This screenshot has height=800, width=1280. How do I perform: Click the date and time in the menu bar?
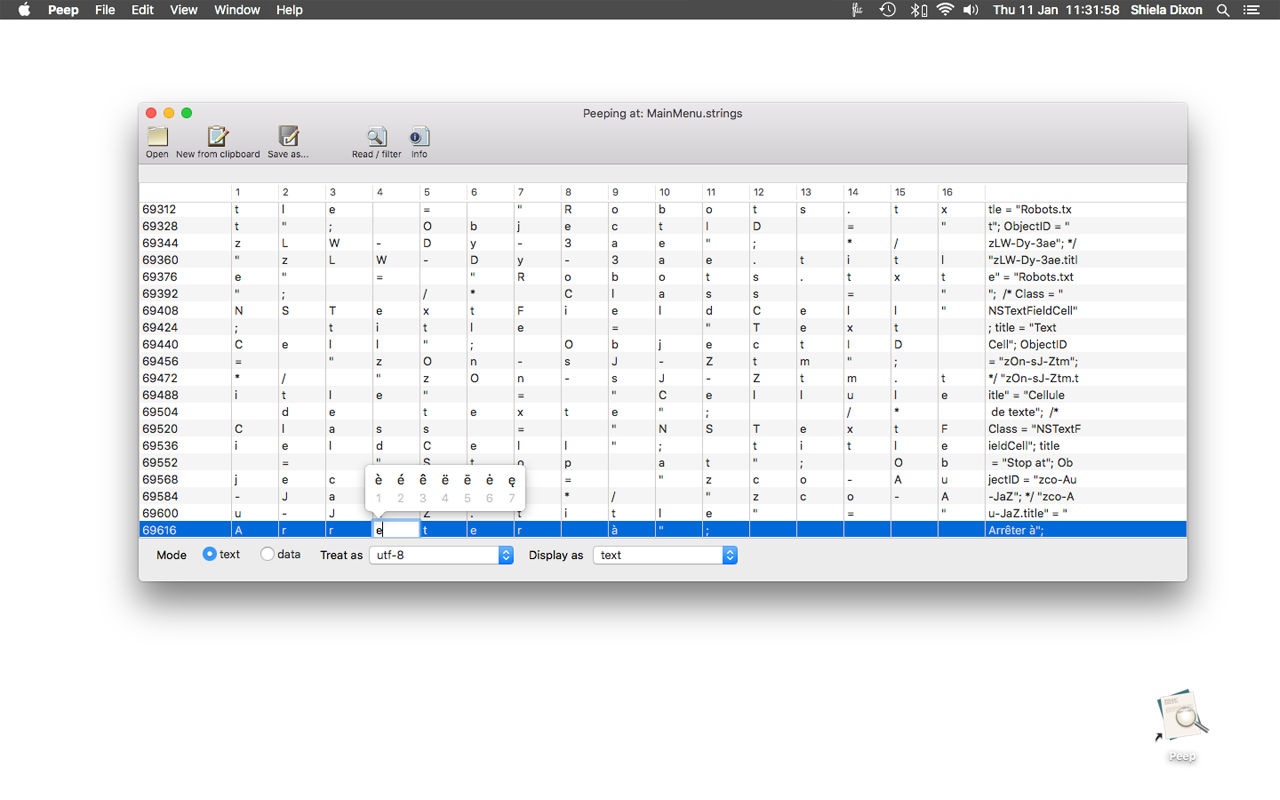(x=1055, y=10)
